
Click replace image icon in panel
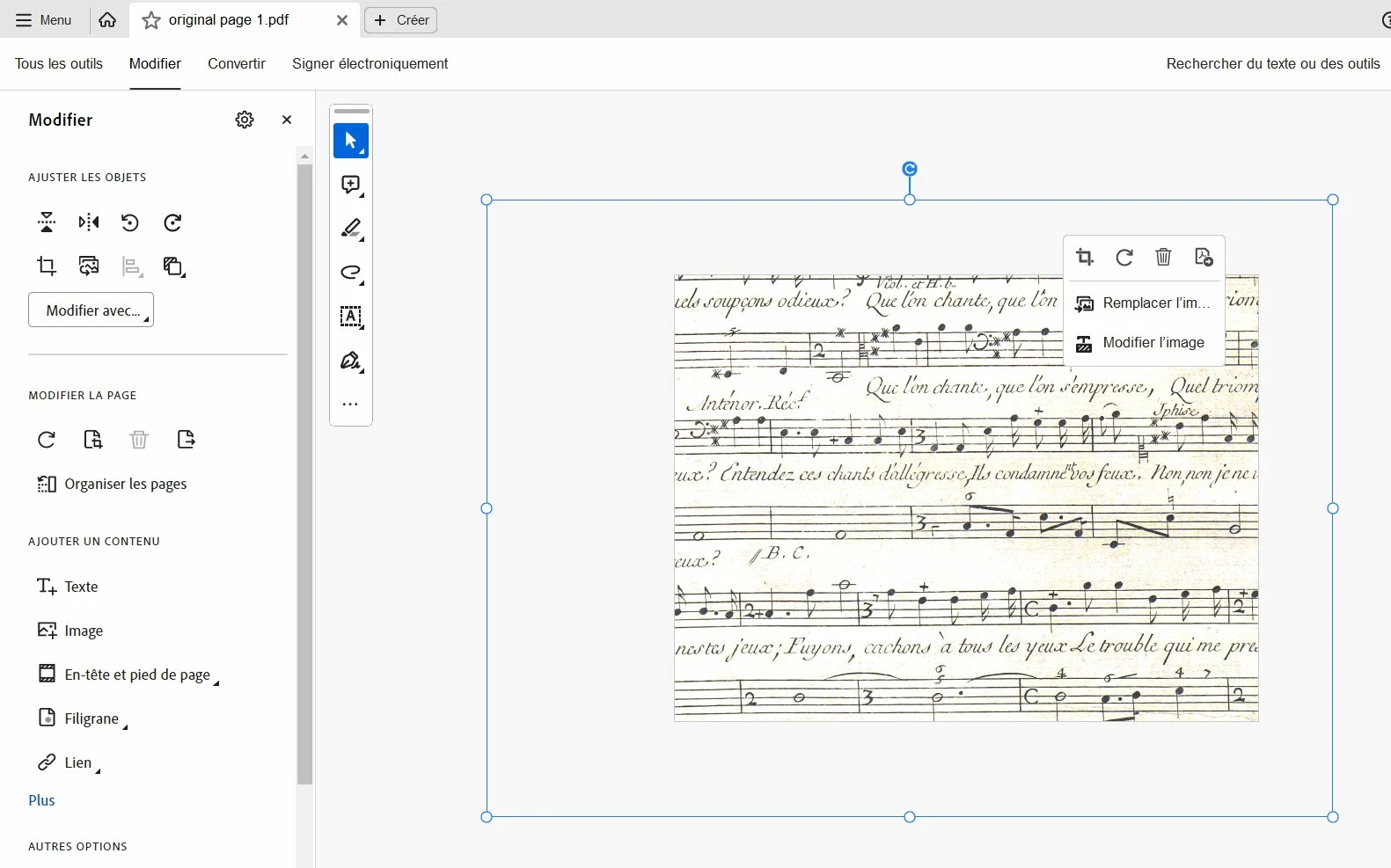[89, 266]
